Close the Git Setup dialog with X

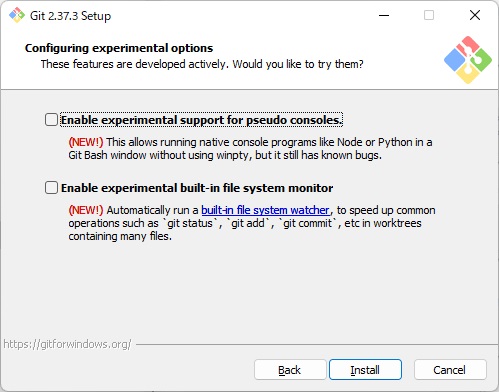click(x=475, y=15)
